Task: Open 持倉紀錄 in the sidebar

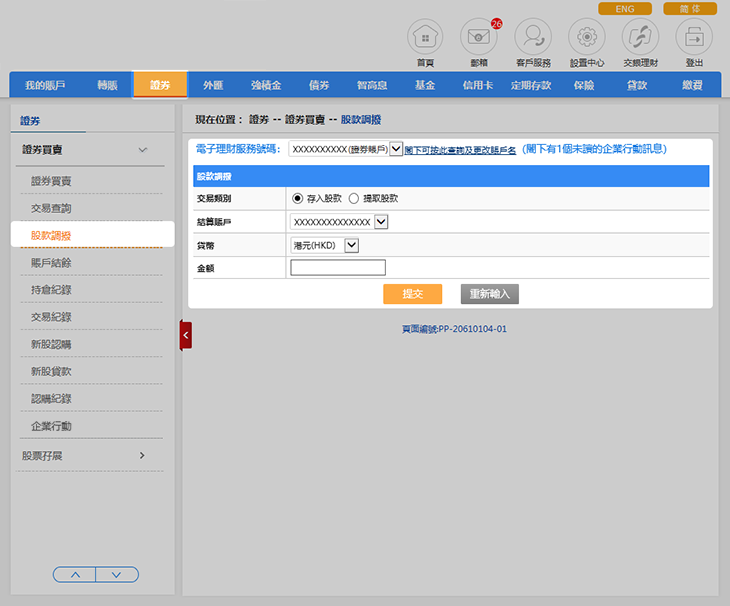Action: coord(51,290)
